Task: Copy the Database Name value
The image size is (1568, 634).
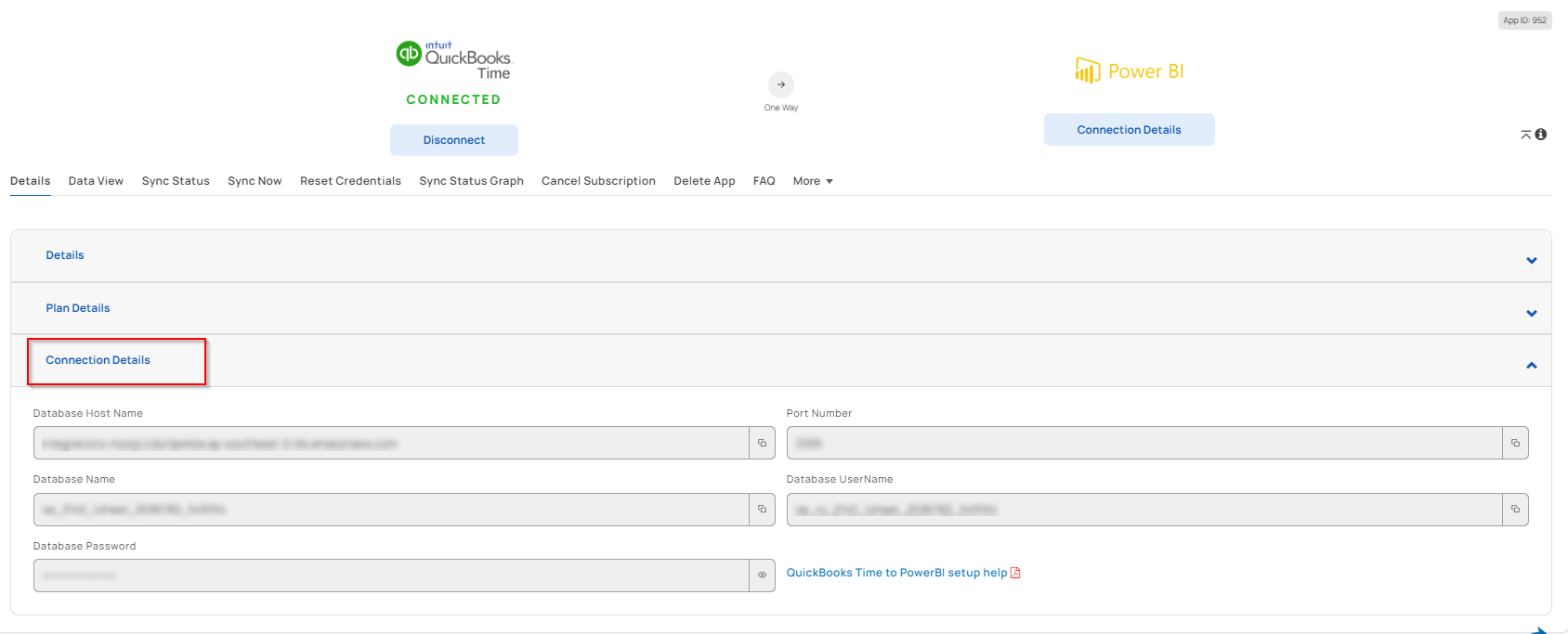Action: 762,510
